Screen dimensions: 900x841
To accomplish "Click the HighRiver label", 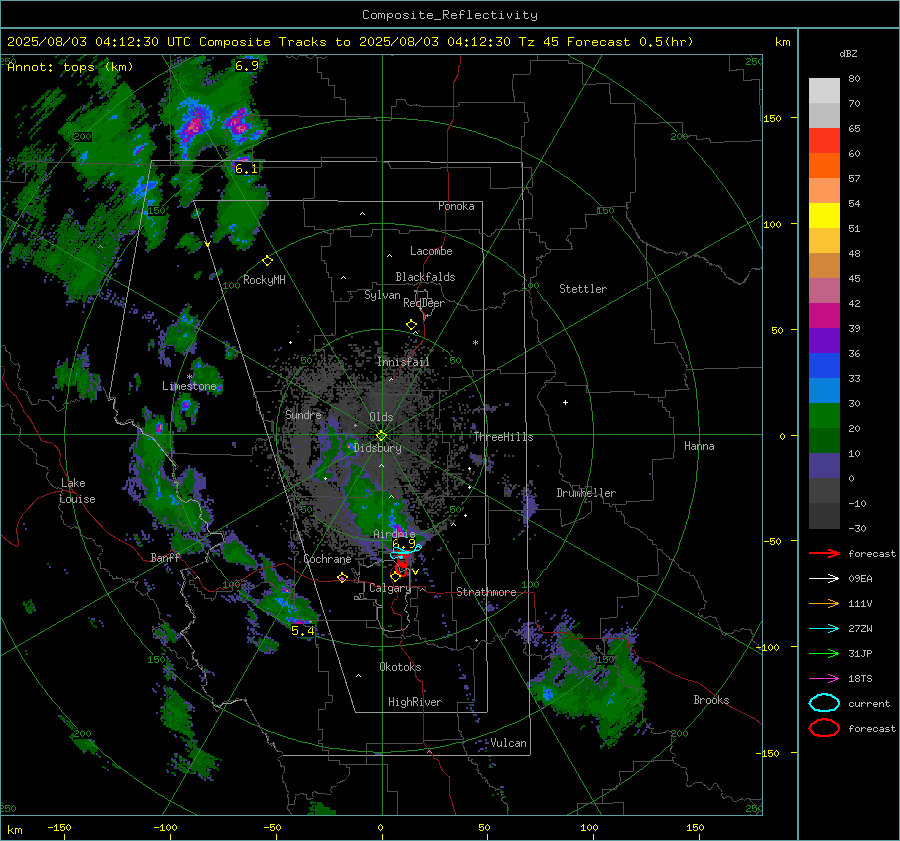I will click(414, 702).
